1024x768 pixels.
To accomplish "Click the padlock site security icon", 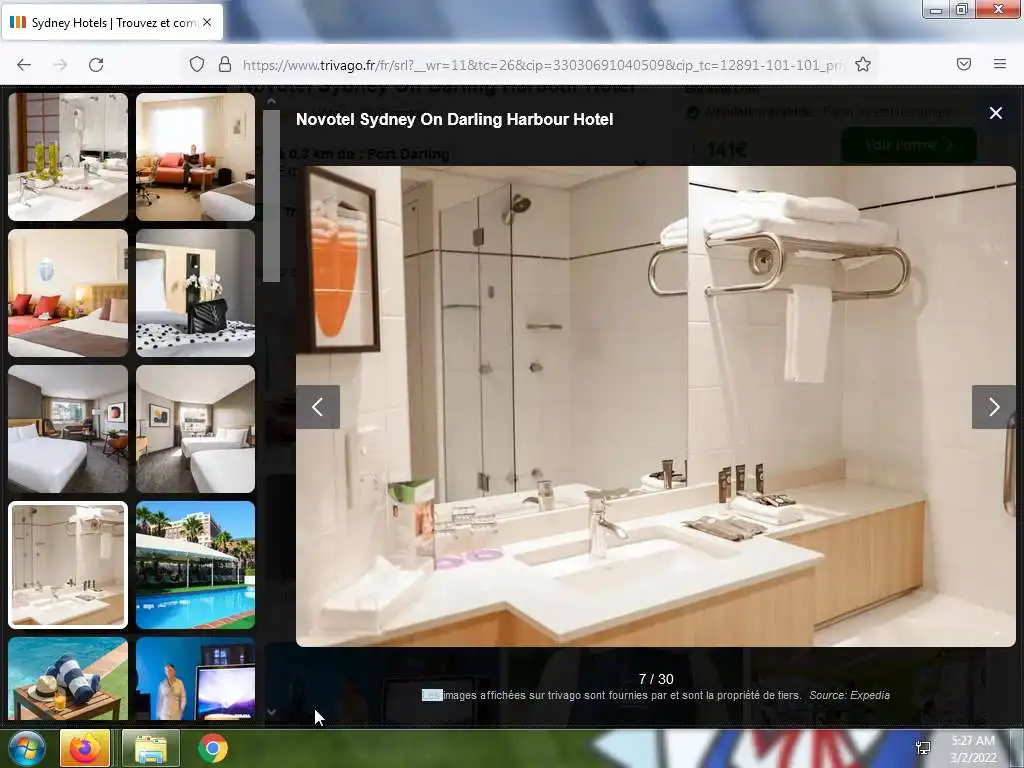I will (x=225, y=64).
